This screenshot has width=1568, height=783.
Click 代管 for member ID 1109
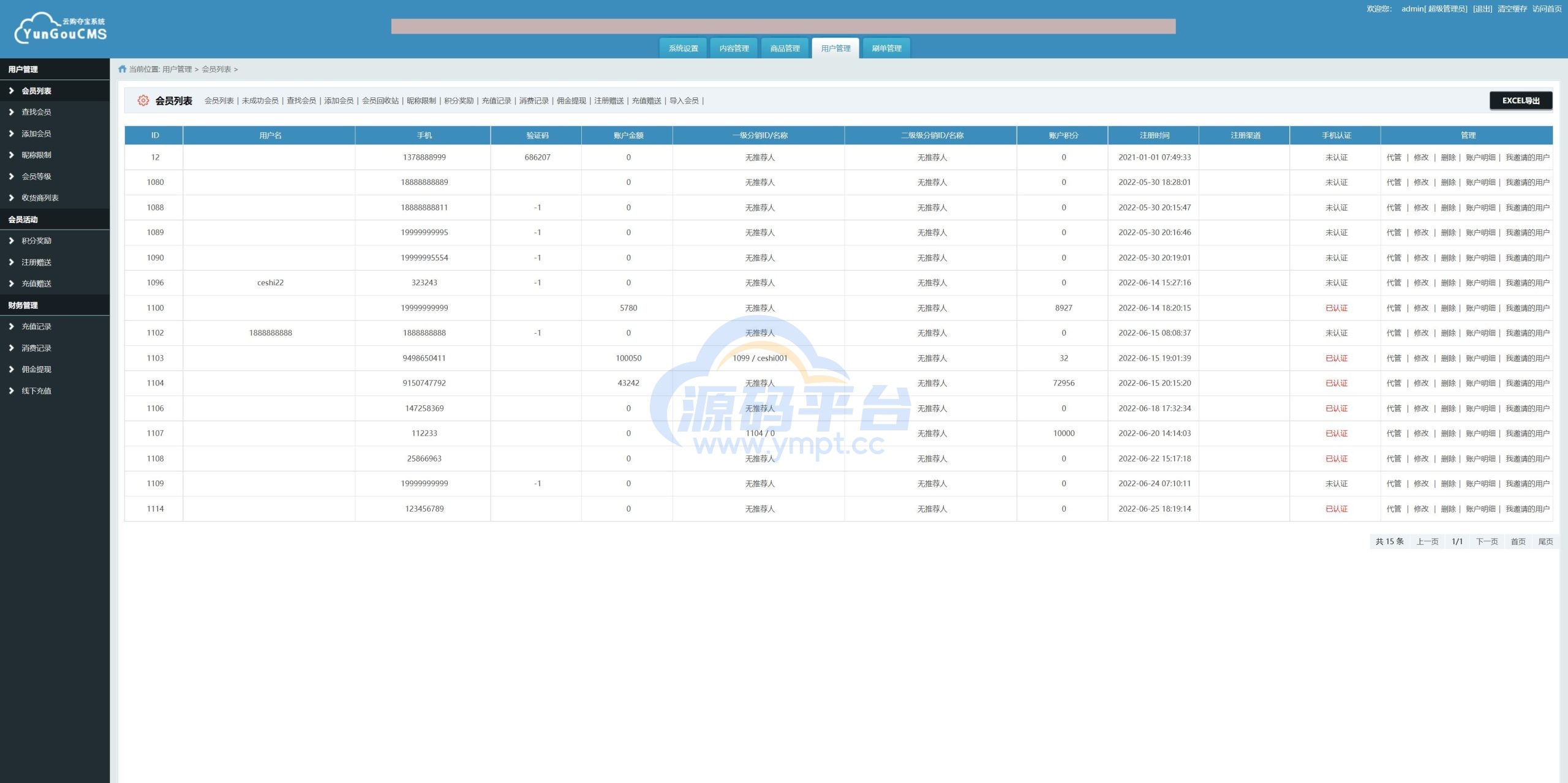pos(1394,484)
